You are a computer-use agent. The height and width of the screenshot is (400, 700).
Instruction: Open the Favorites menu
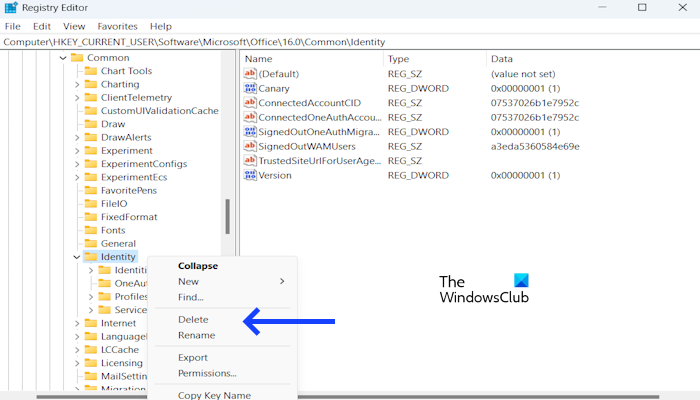point(117,26)
